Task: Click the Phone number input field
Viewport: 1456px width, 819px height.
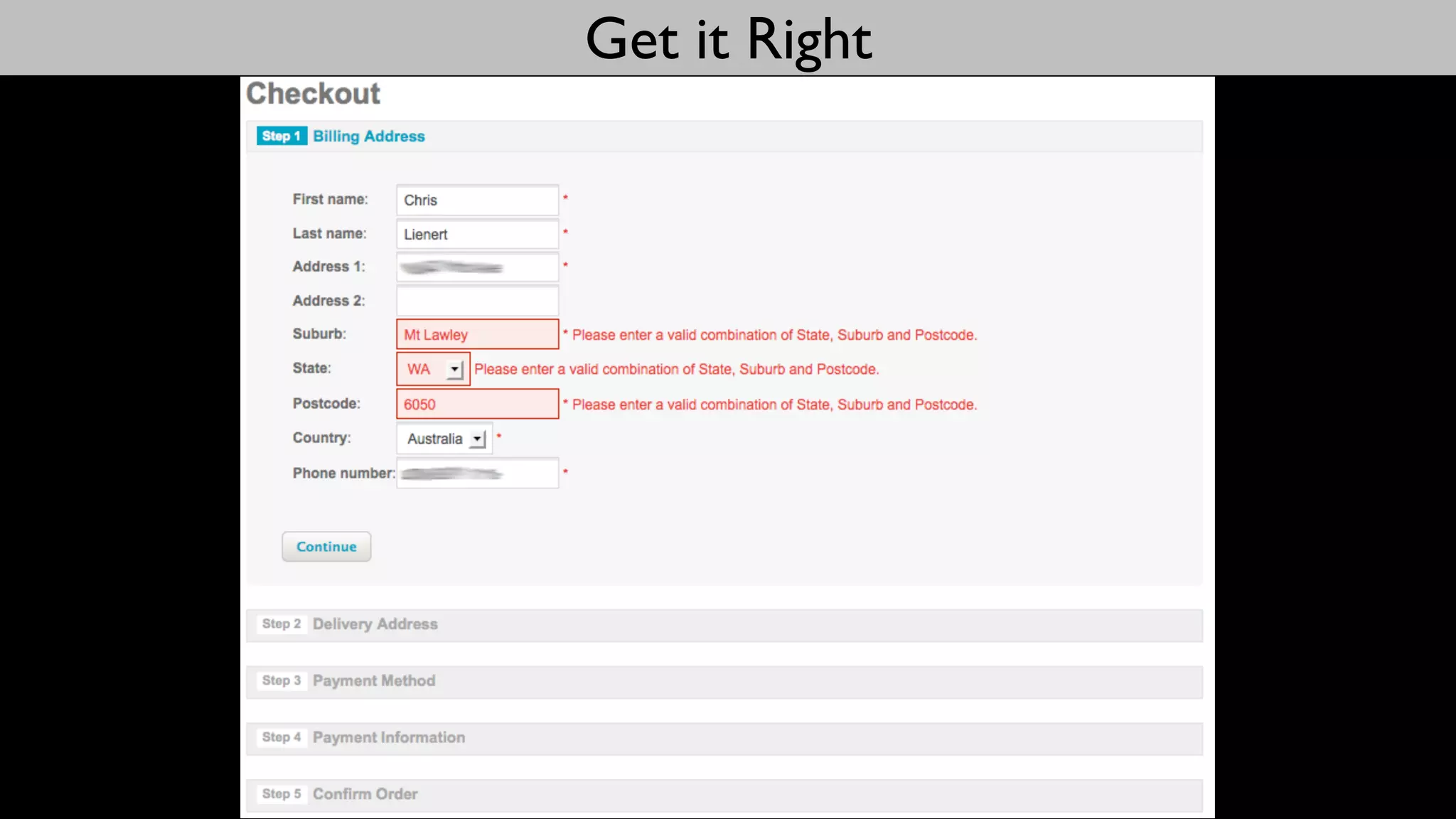Action: 477,473
